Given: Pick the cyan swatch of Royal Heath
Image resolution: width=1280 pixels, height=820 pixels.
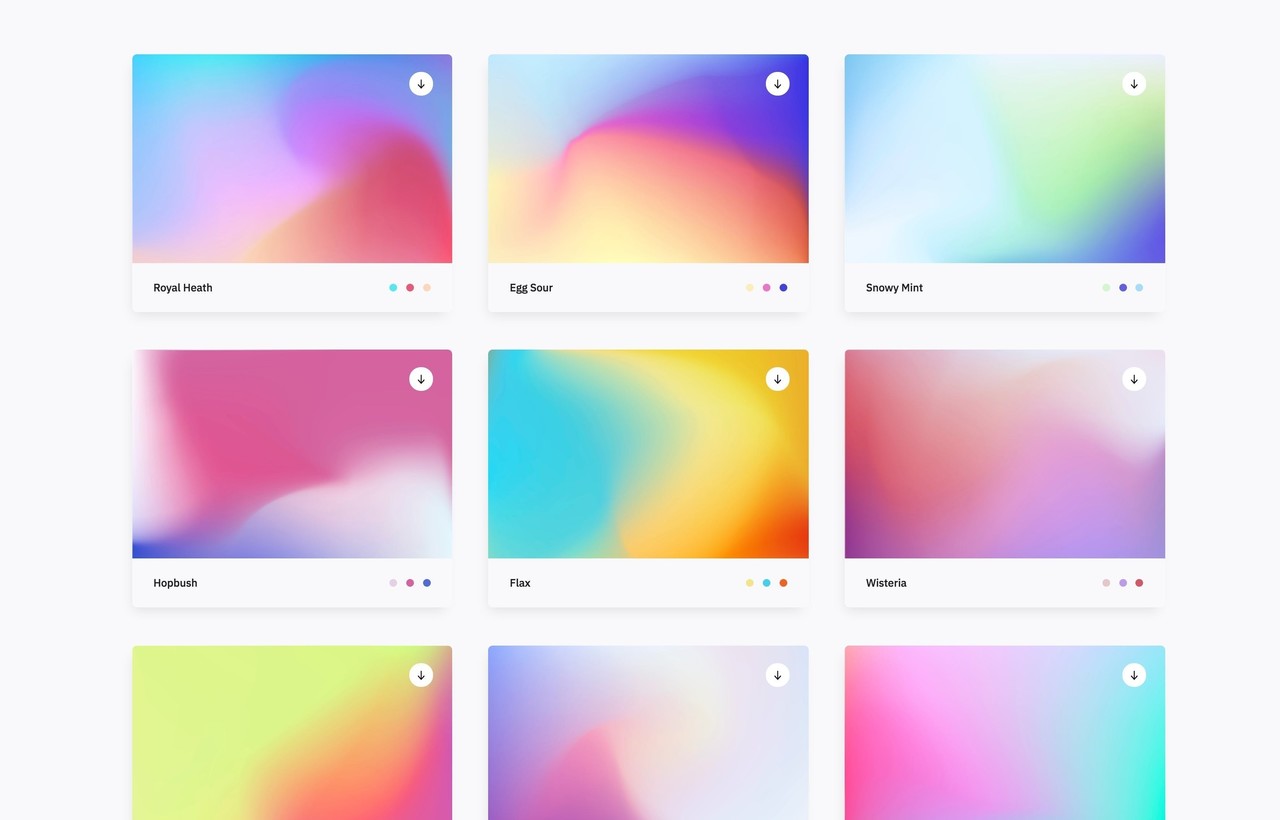Looking at the screenshot, I should tap(393, 288).
